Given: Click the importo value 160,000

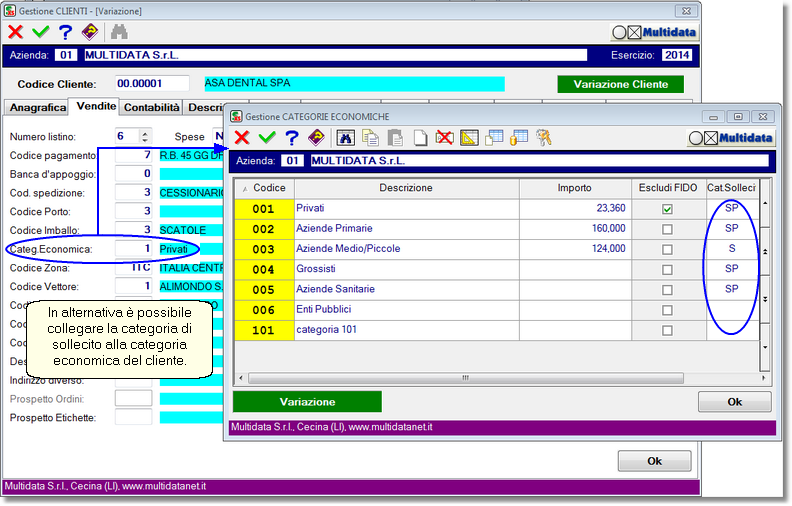Looking at the screenshot, I should 608,228.
